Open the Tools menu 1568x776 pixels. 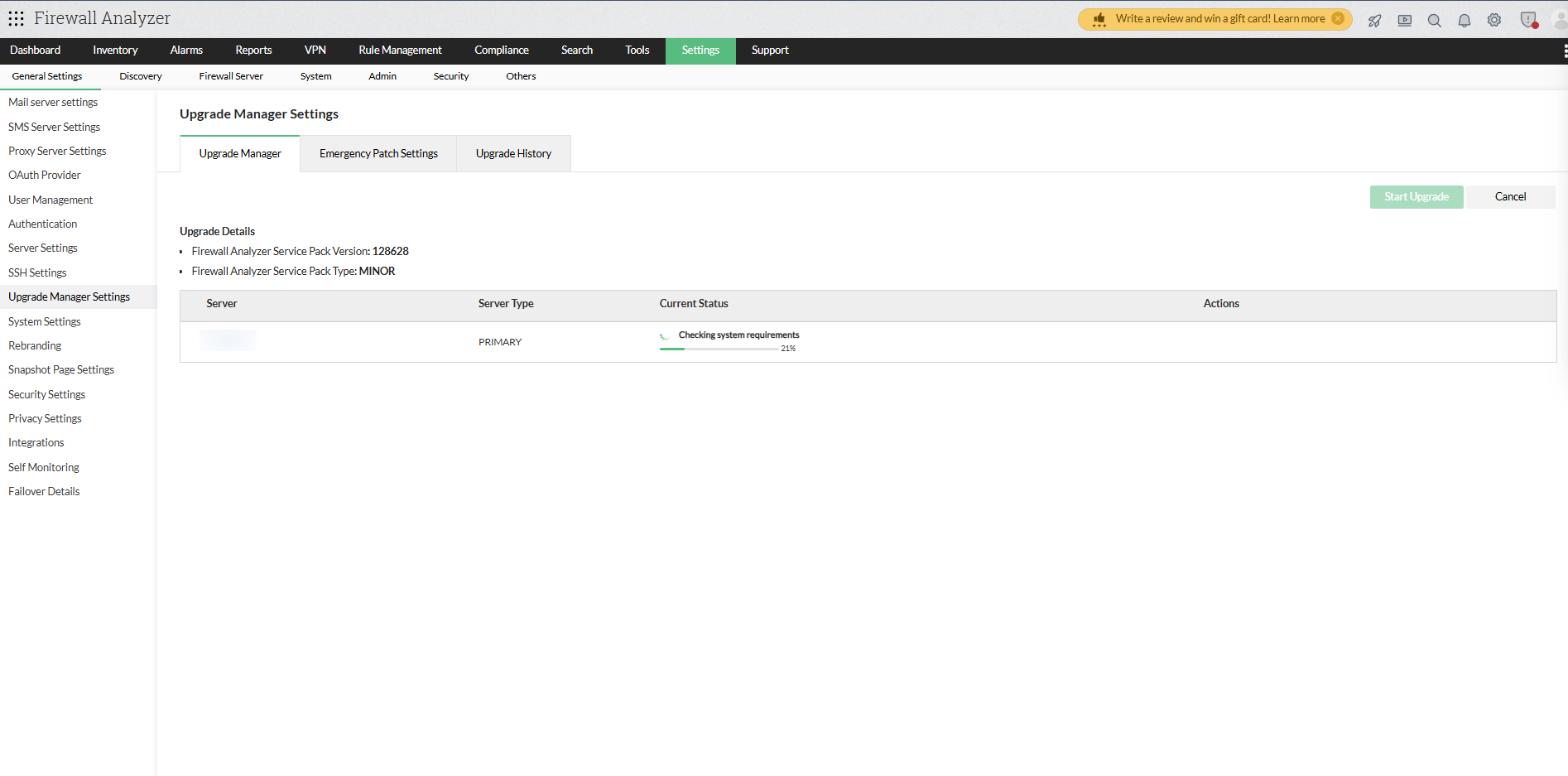point(637,51)
